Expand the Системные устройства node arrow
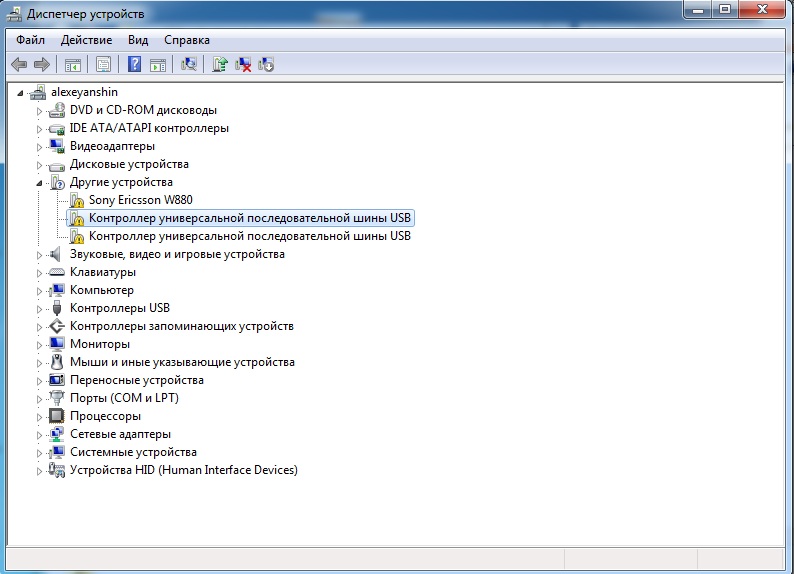Image resolution: width=794 pixels, height=574 pixels. 39,453
